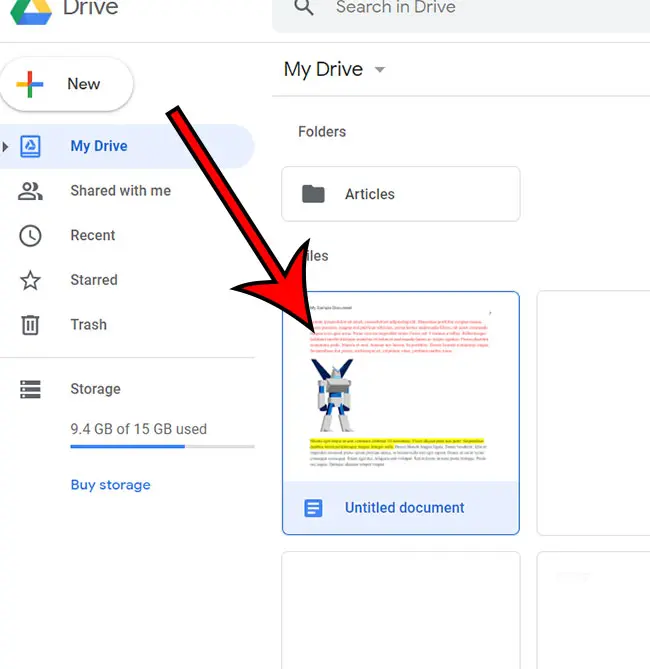The image size is (650, 669).
Task: Select My Drive in the sidebar
Action: coord(99,146)
